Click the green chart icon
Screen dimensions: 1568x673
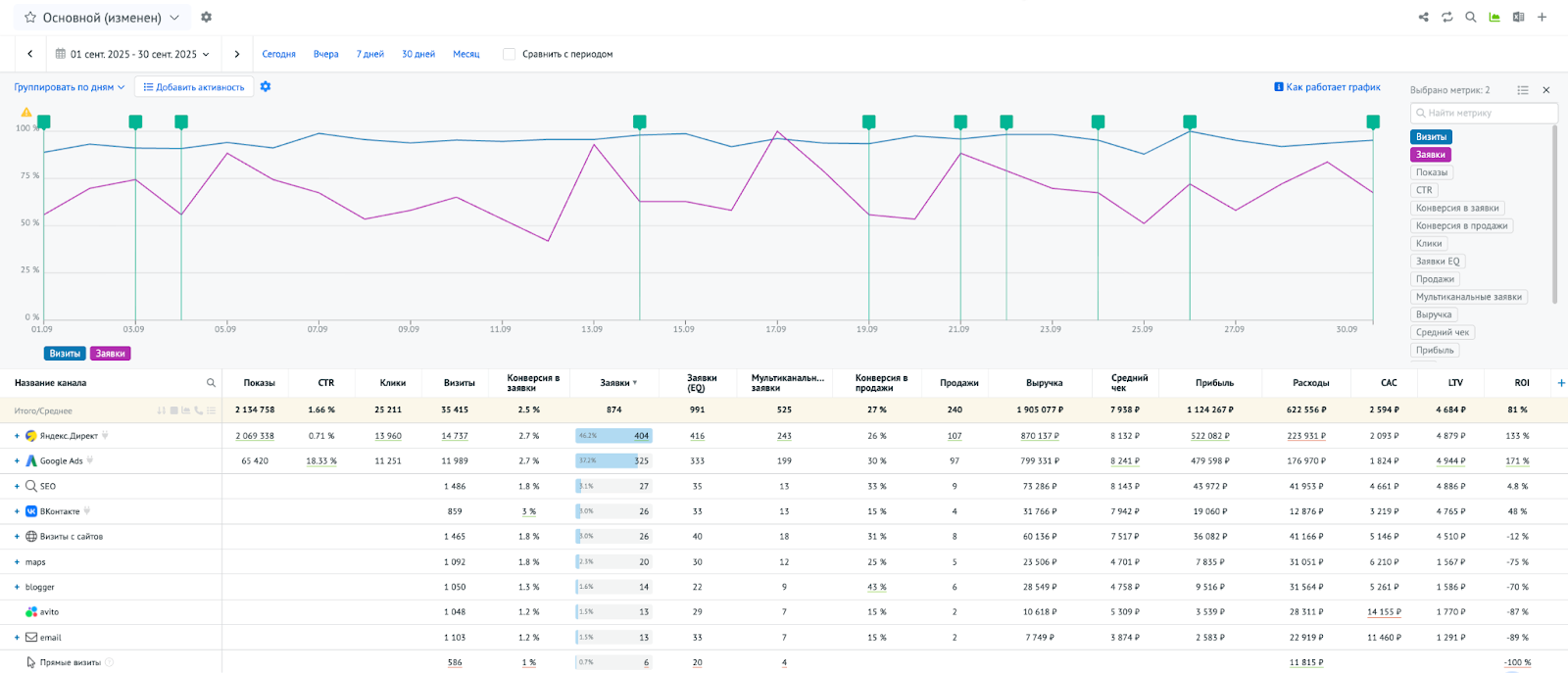coord(1494,17)
